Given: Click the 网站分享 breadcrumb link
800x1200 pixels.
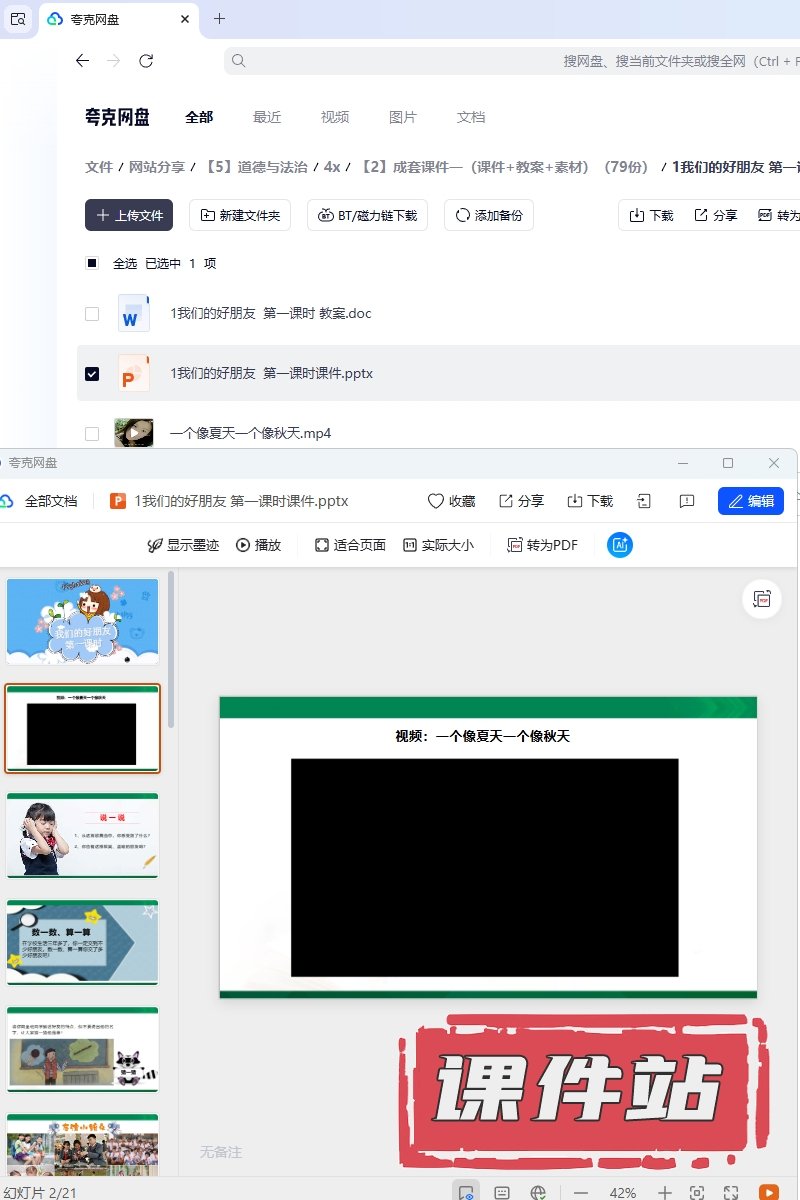Looking at the screenshot, I should tap(157, 167).
